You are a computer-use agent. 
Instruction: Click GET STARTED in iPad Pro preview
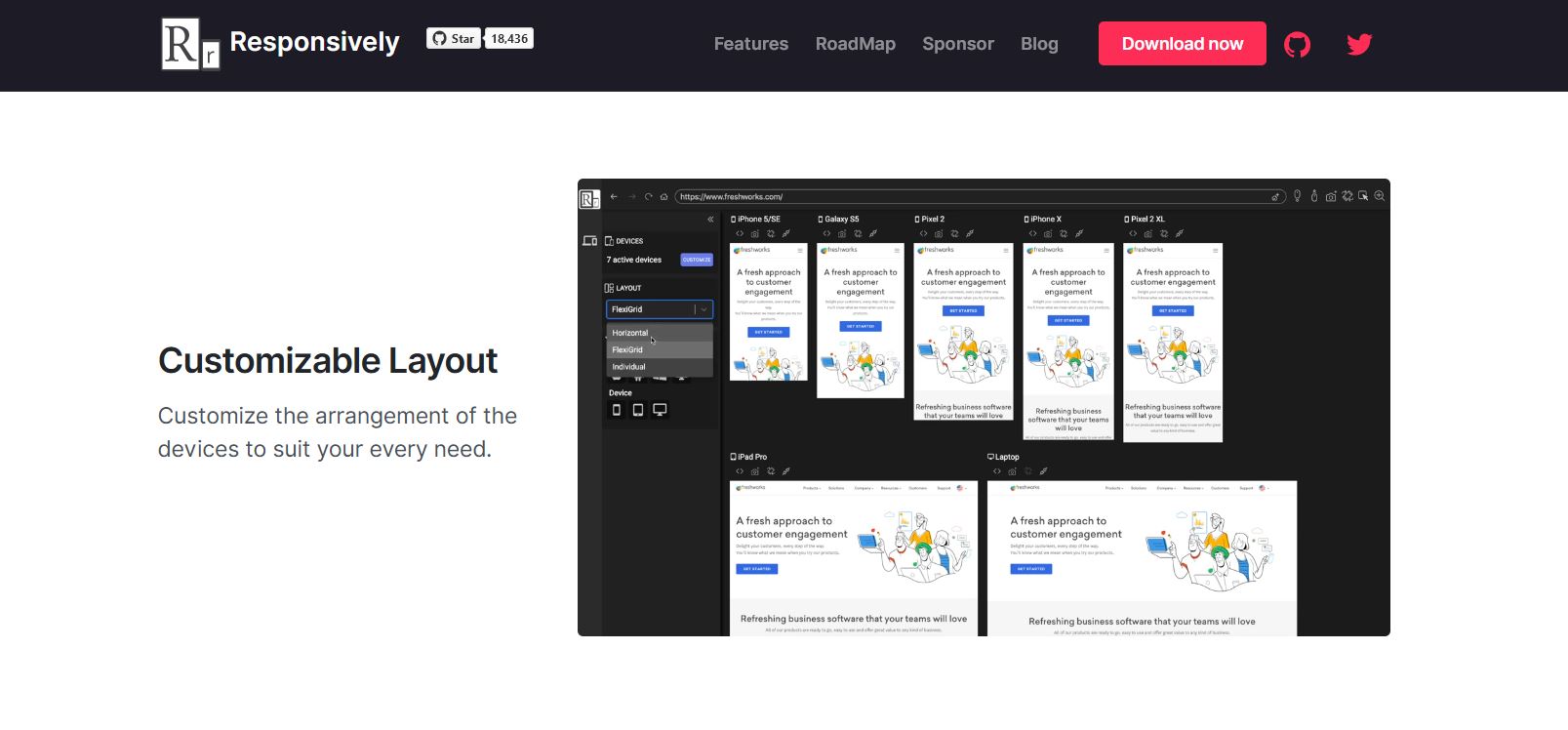757,569
